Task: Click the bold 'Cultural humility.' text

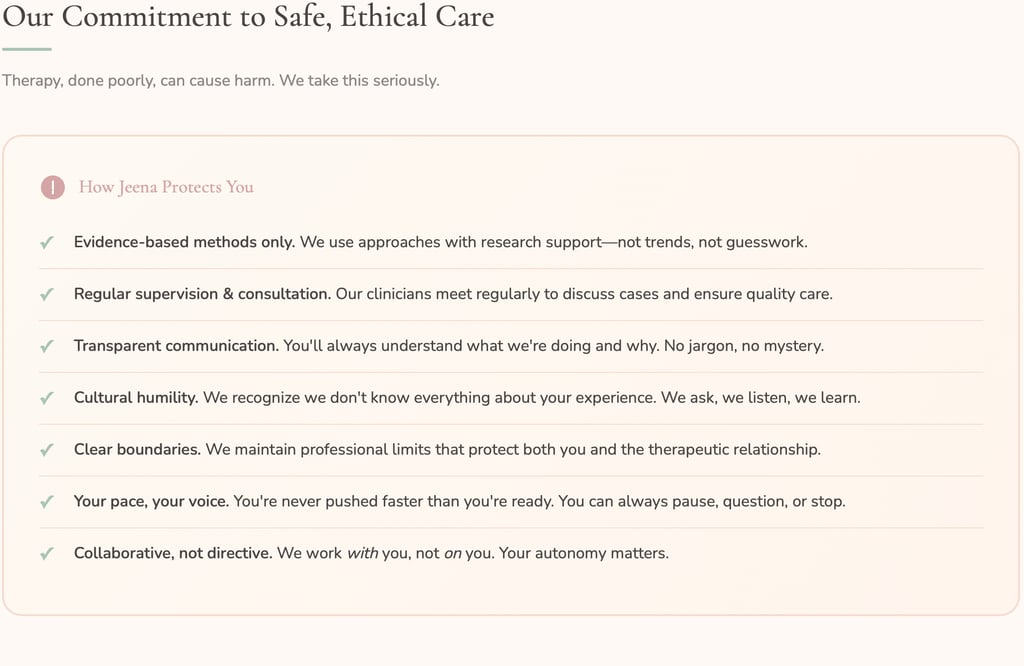Action: click(x=136, y=398)
